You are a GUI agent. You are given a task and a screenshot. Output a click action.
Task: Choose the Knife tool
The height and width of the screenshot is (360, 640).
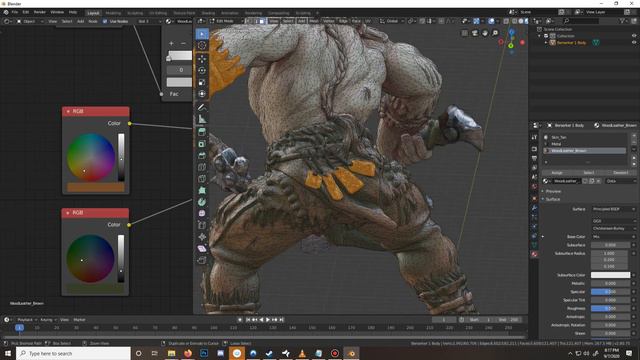[202, 179]
